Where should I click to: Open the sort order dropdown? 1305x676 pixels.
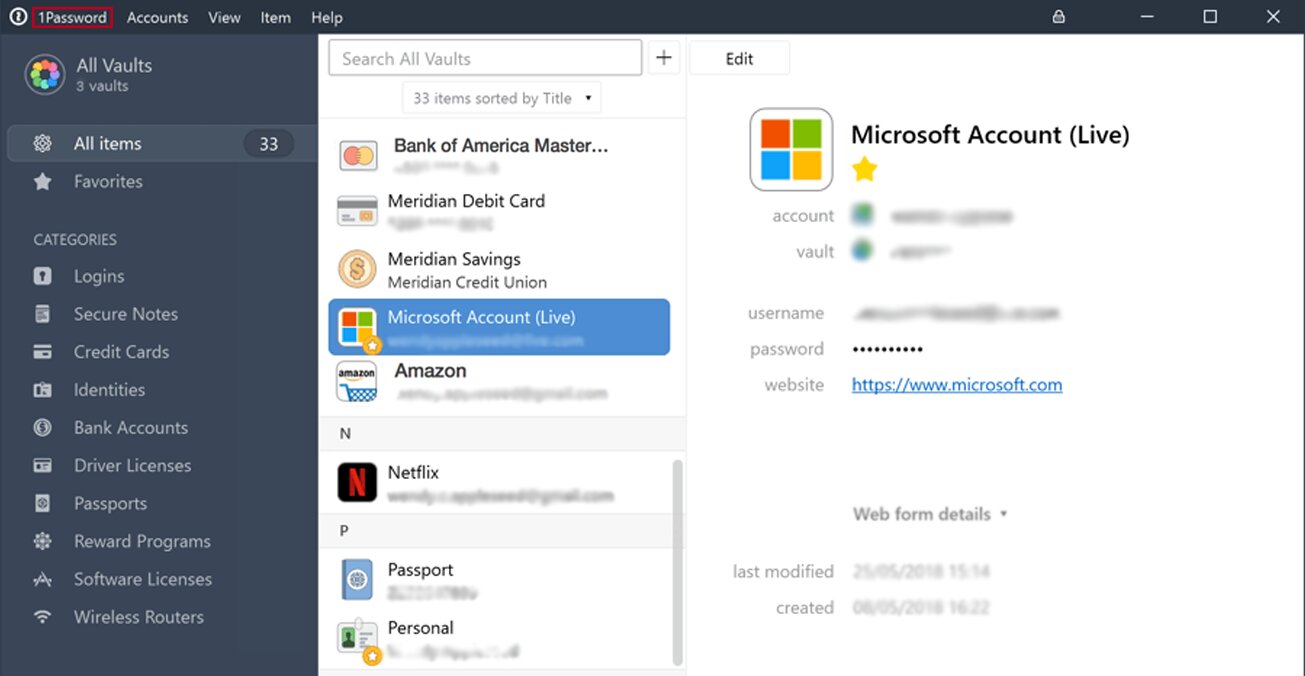501,98
